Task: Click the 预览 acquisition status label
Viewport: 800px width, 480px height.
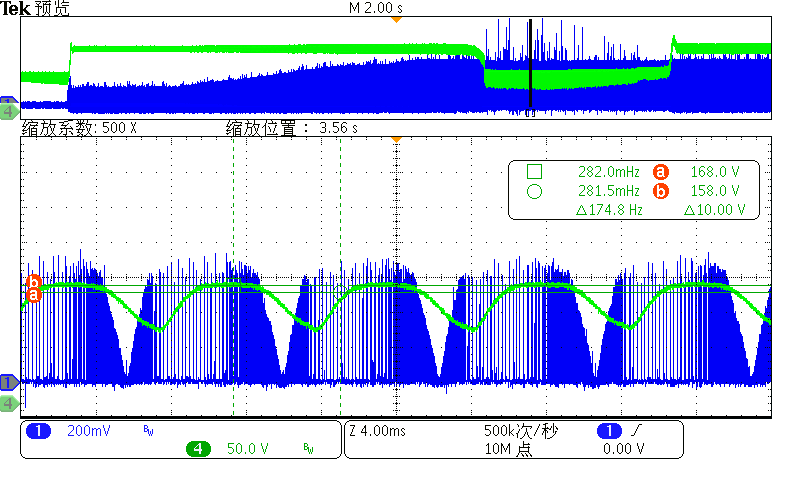Action: click(52, 8)
